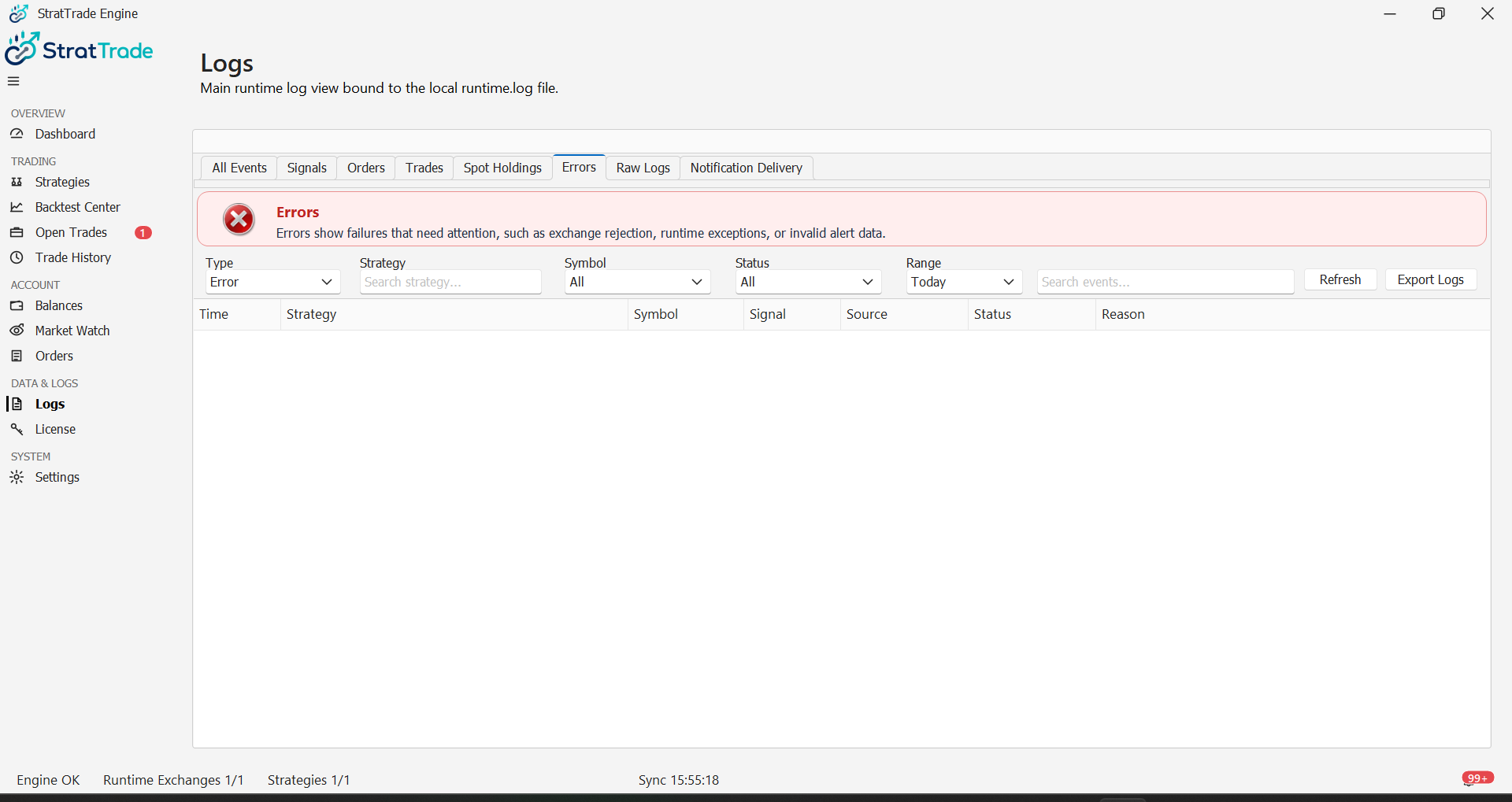The image size is (1512, 802).
Task: Click the Open Trades card icon
Action: point(17,232)
